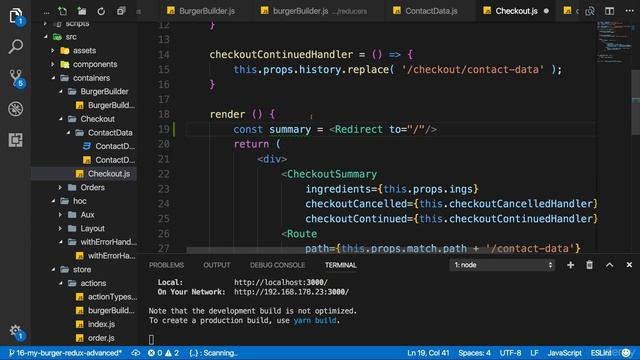Close unsaved Checkout.js tab via dot
This screenshot has width=640, height=360.
[x=546, y=11]
